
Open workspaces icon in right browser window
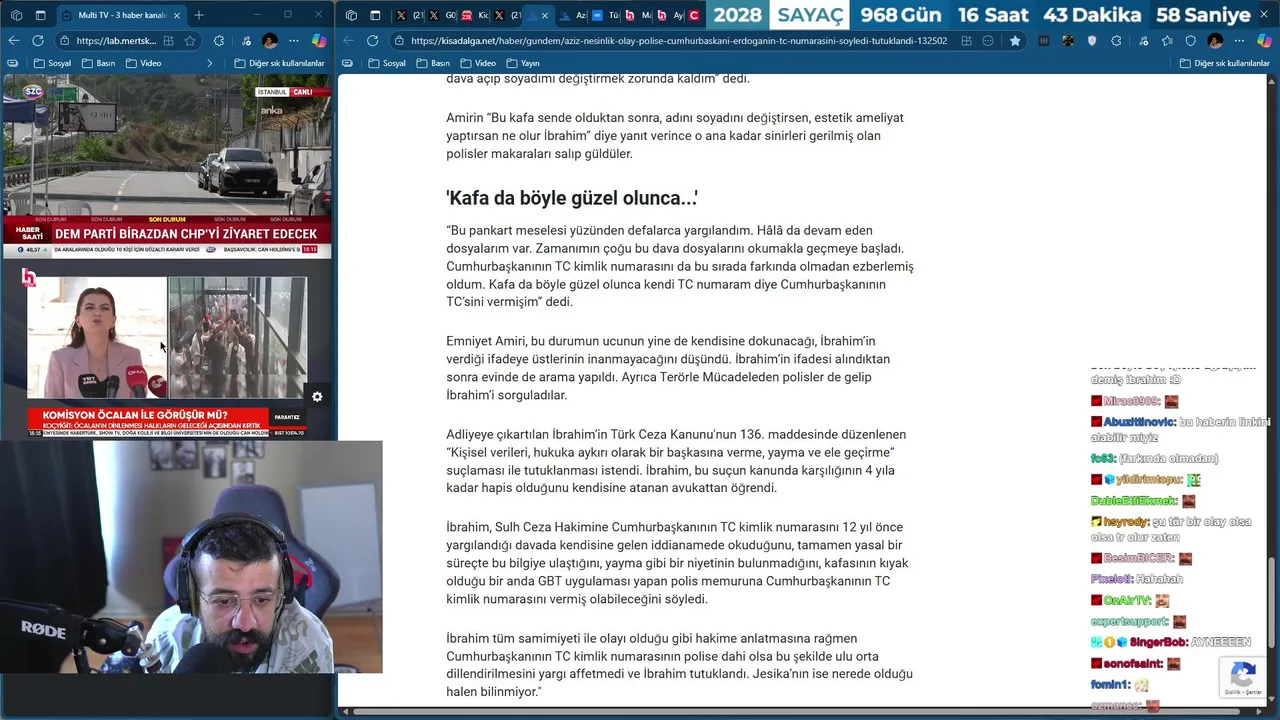pyautogui.click(x=350, y=15)
